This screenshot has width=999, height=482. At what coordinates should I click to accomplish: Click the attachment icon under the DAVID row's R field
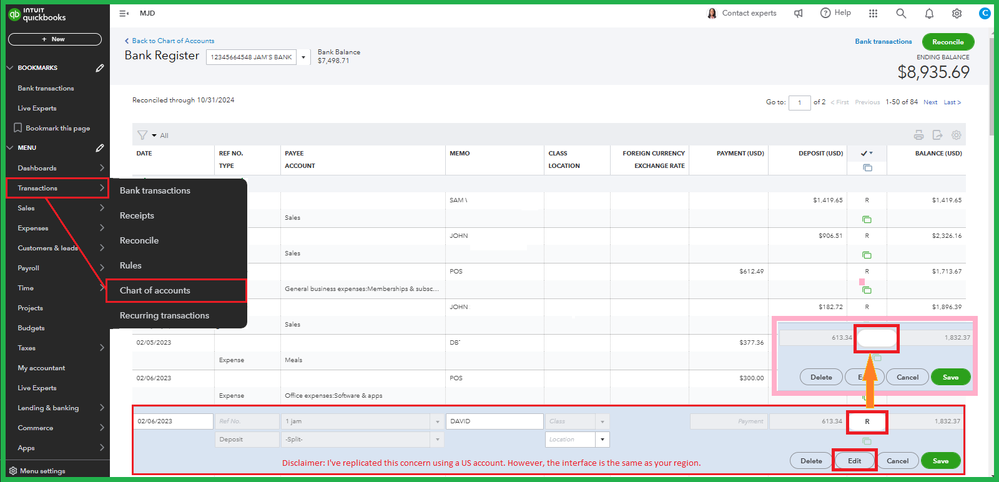tap(866, 441)
